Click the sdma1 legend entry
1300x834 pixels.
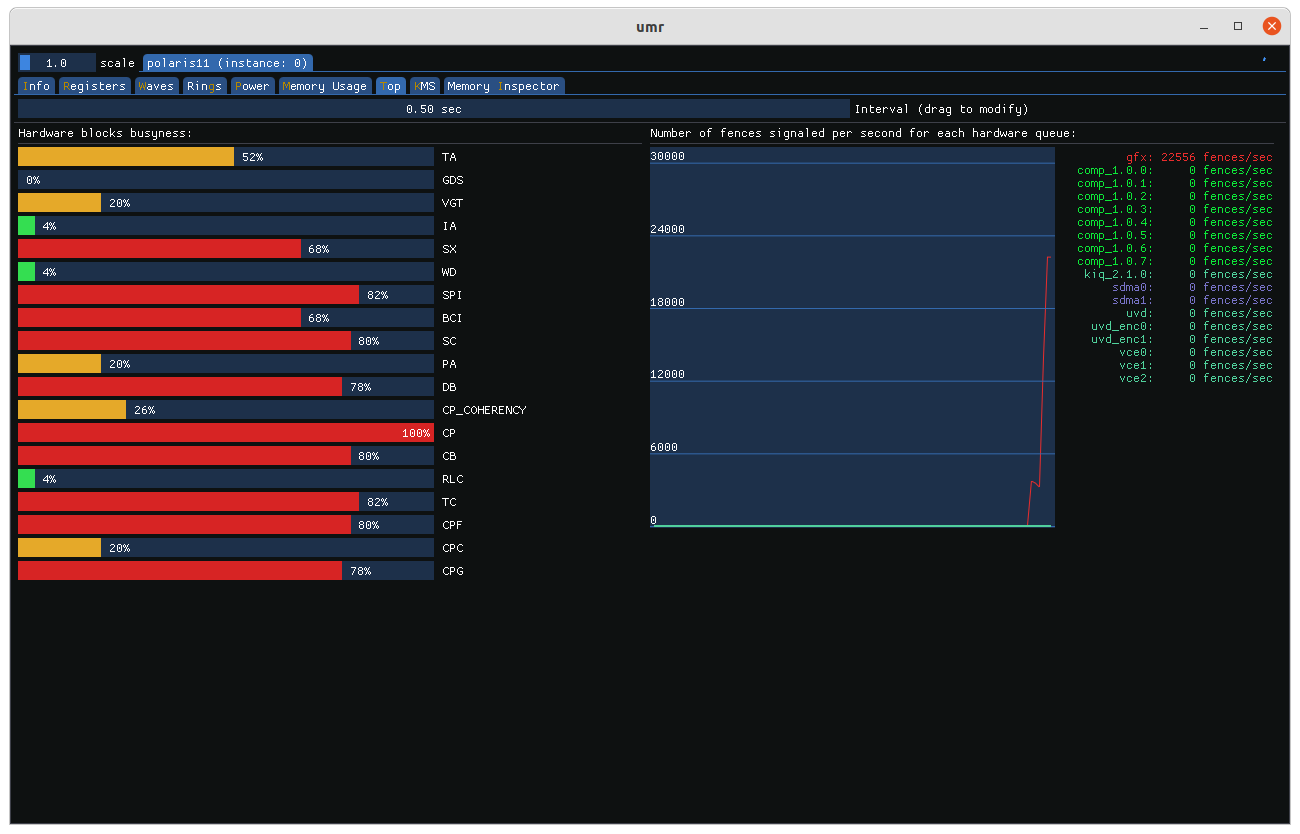click(1192, 300)
